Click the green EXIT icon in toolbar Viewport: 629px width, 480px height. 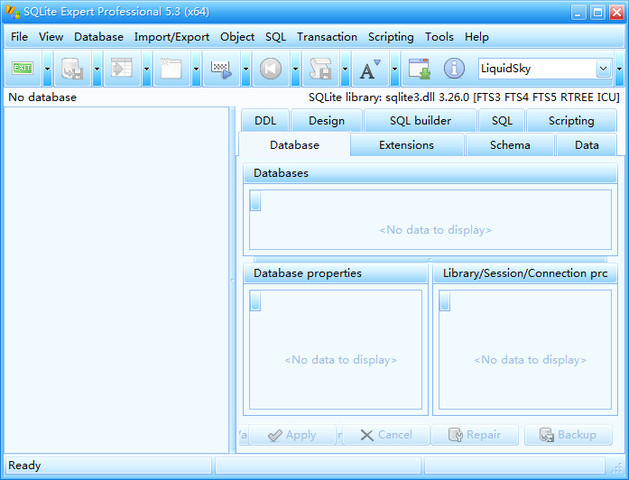[x=22, y=68]
